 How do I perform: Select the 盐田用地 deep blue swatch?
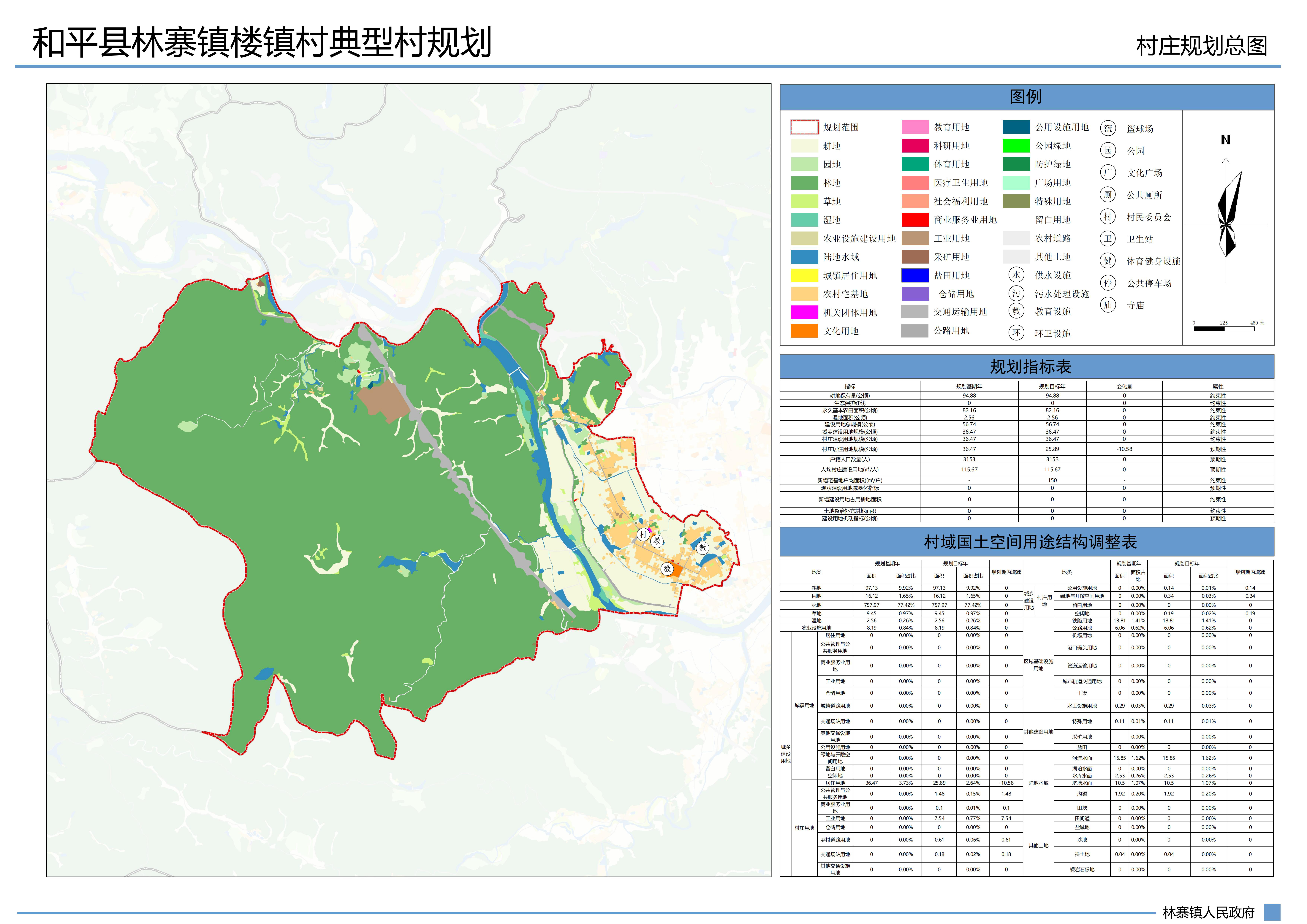click(915, 275)
